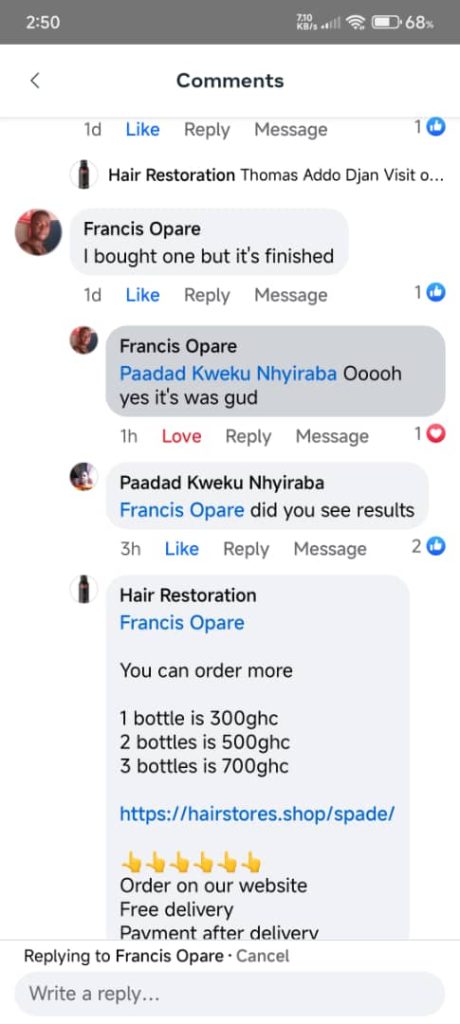Tap the back arrow in Comments header
This screenshot has width=460, height=1024.
[x=35, y=80]
